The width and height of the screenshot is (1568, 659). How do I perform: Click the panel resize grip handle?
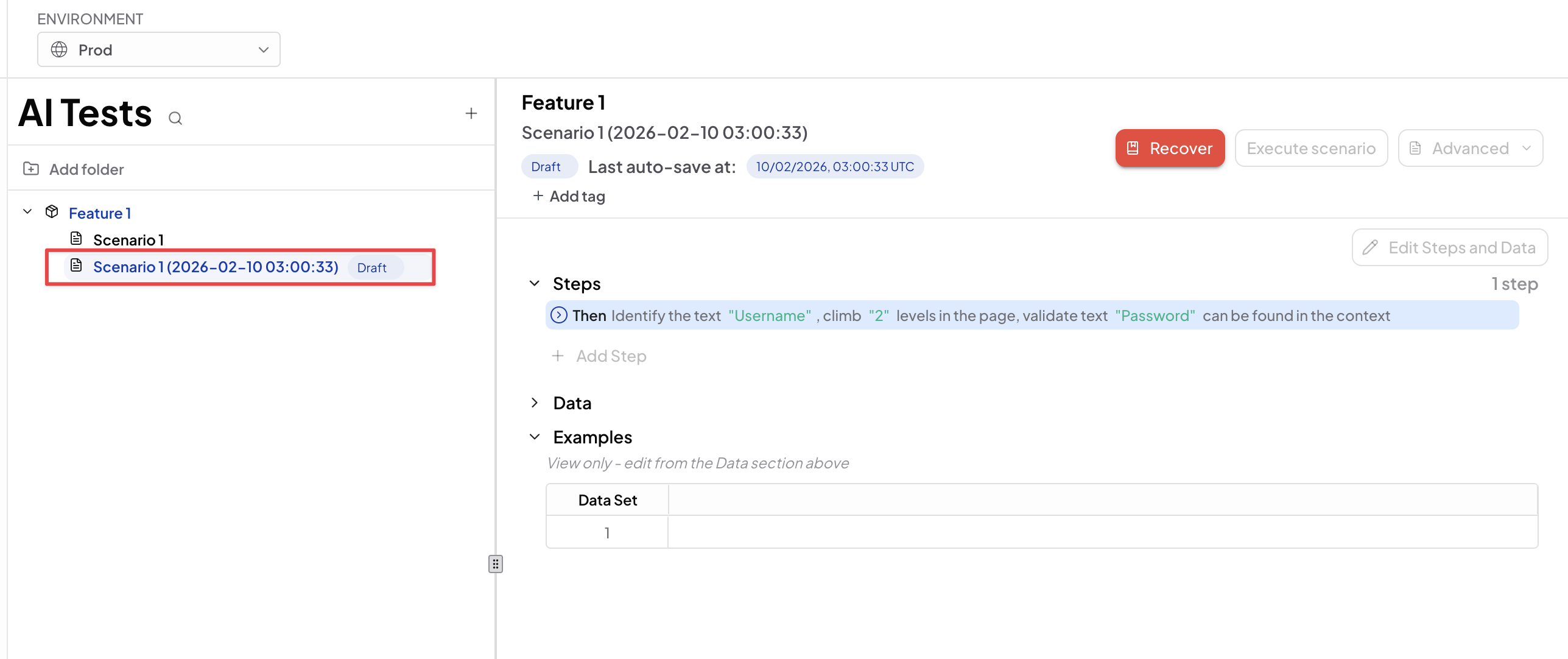[x=496, y=564]
